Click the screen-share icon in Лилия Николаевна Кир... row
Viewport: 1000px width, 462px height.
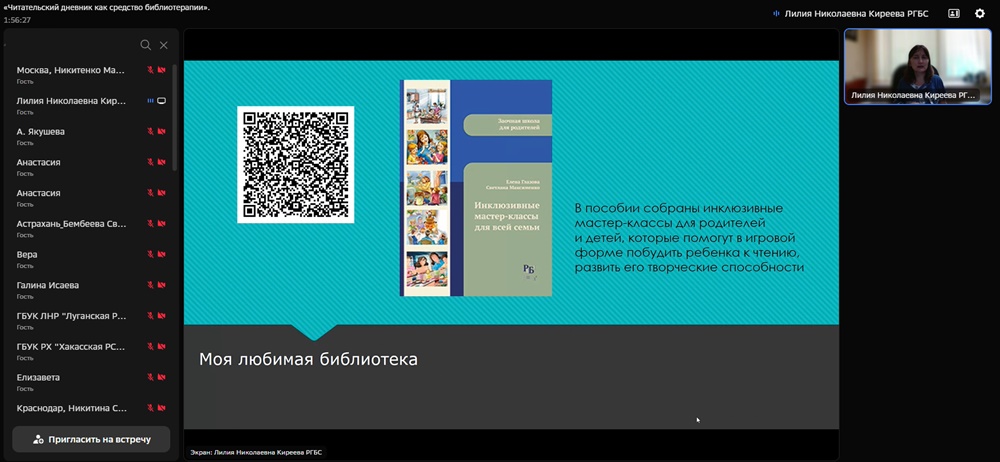(161, 101)
